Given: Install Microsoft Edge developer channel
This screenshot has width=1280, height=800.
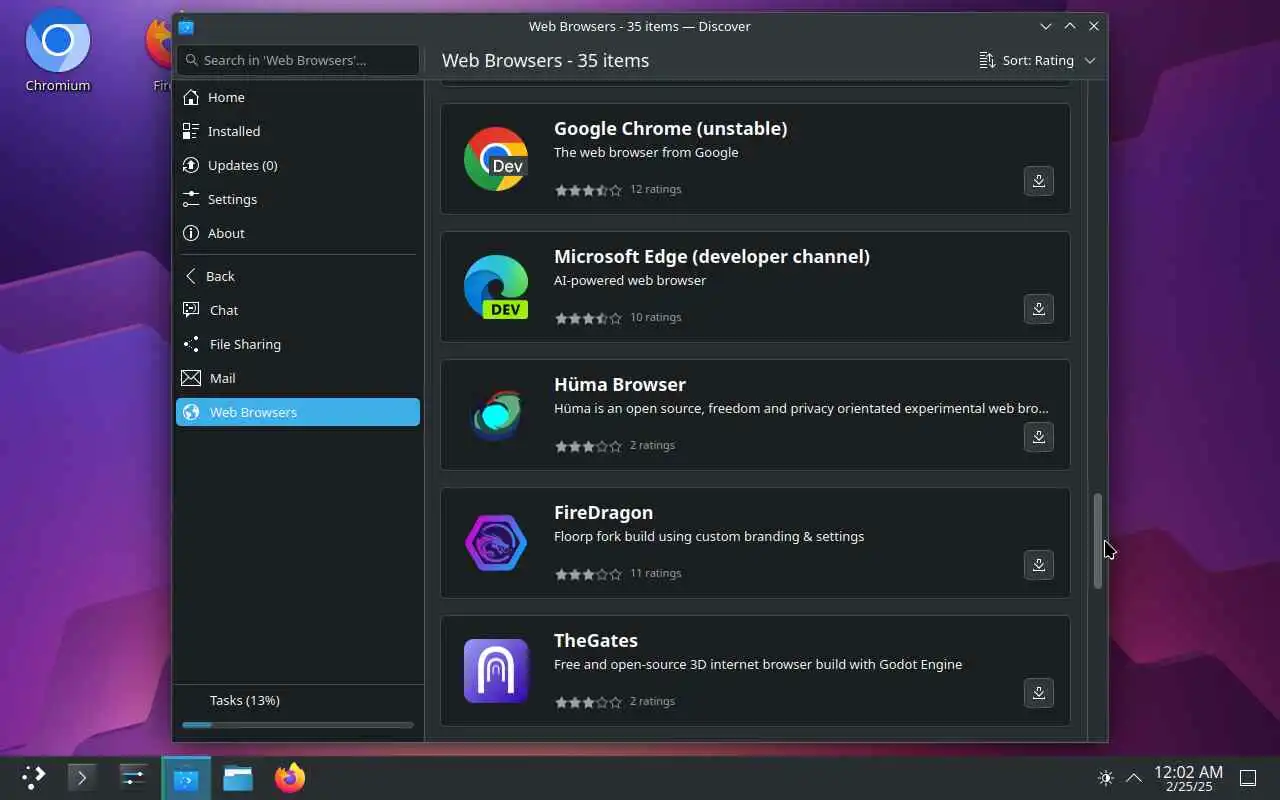Looking at the screenshot, I should coord(1039,309).
